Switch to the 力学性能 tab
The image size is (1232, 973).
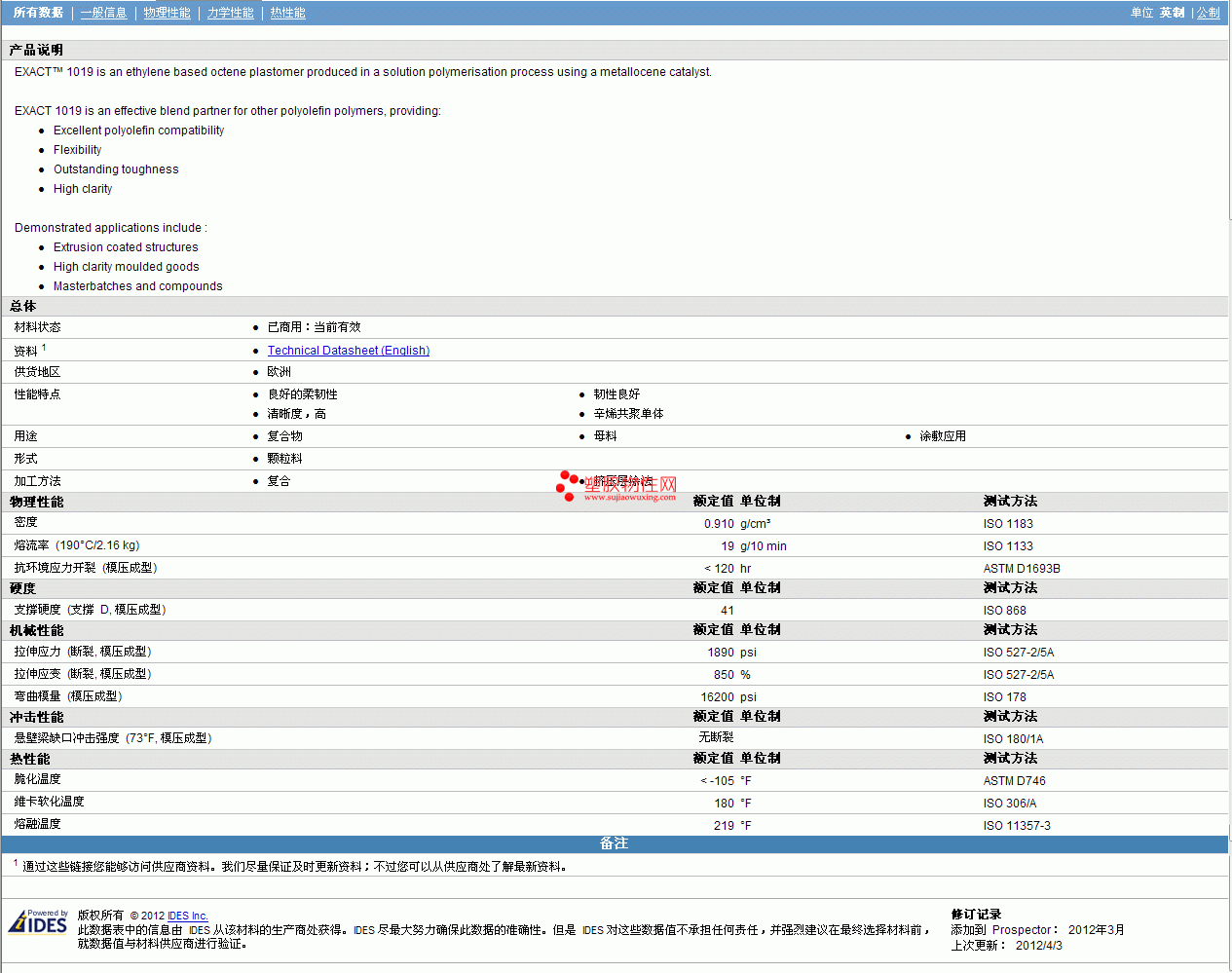[x=230, y=13]
